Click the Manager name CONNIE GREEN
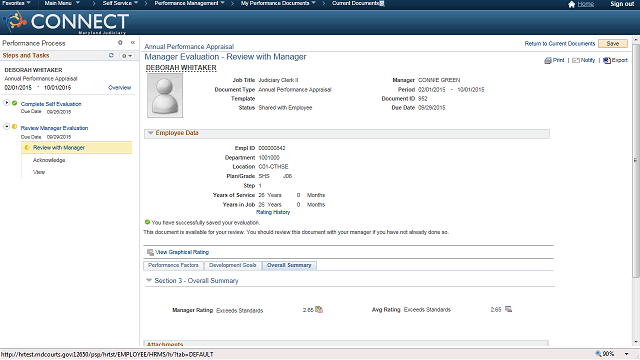 point(439,80)
